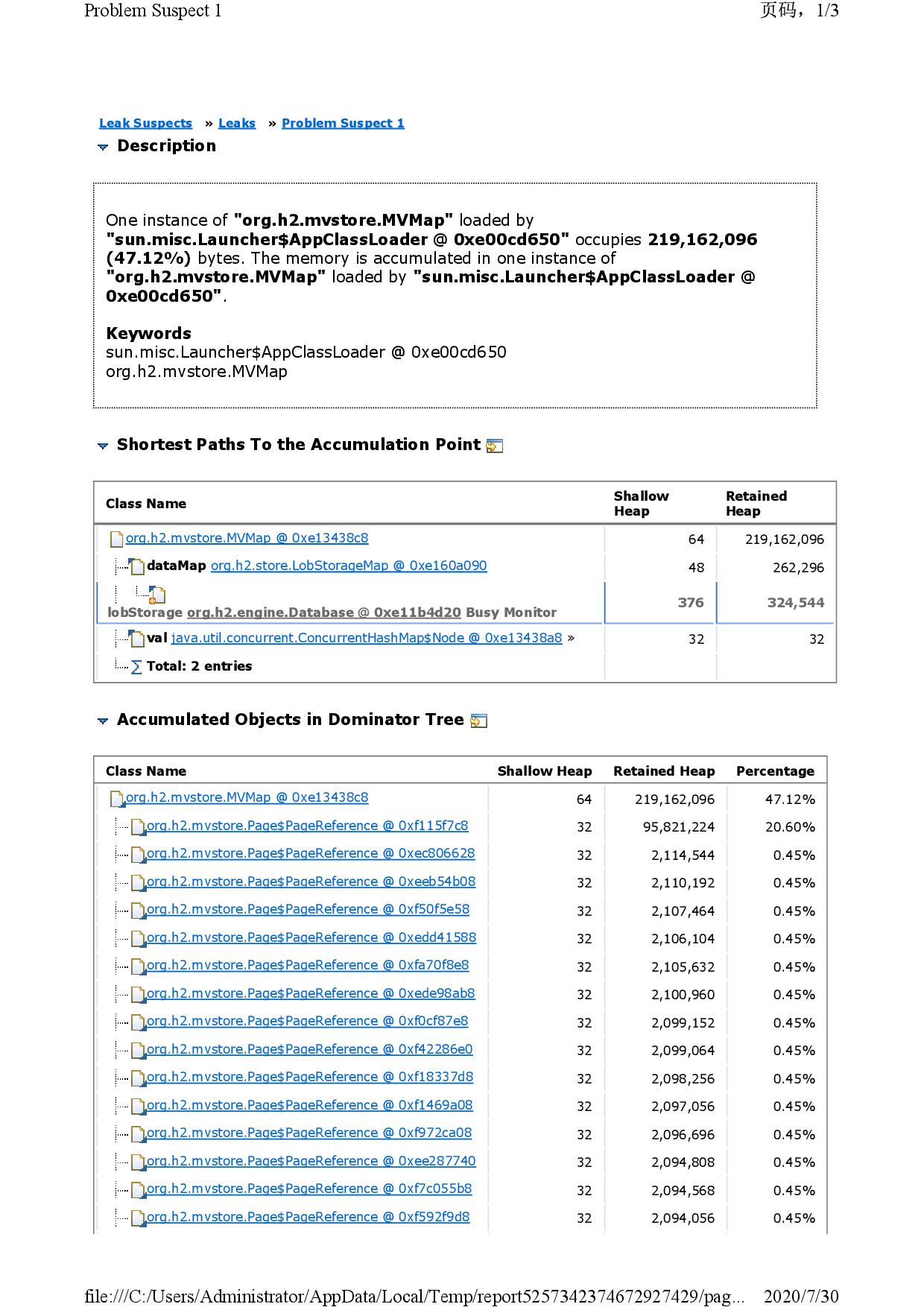Open org.h2.store.LobStorageMap @ 0xe160a090 link

click(x=349, y=566)
